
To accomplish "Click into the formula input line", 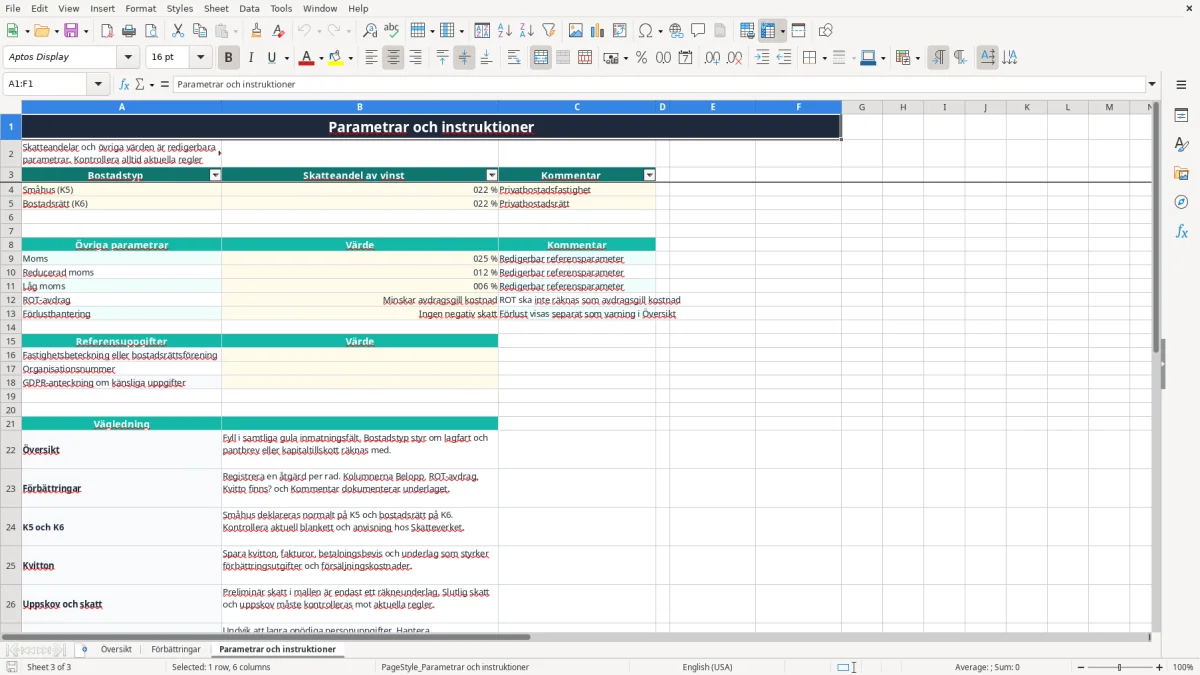I will [x=658, y=84].
